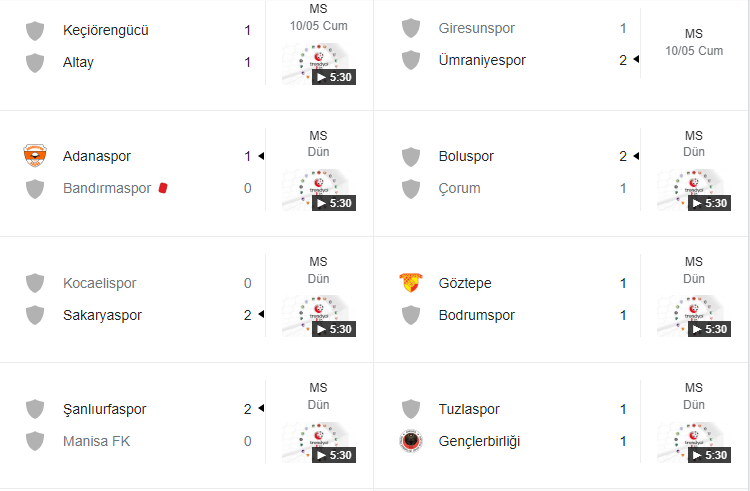Play Kocaelispor vs Sakaryaspor highlights video

point(319,316)
